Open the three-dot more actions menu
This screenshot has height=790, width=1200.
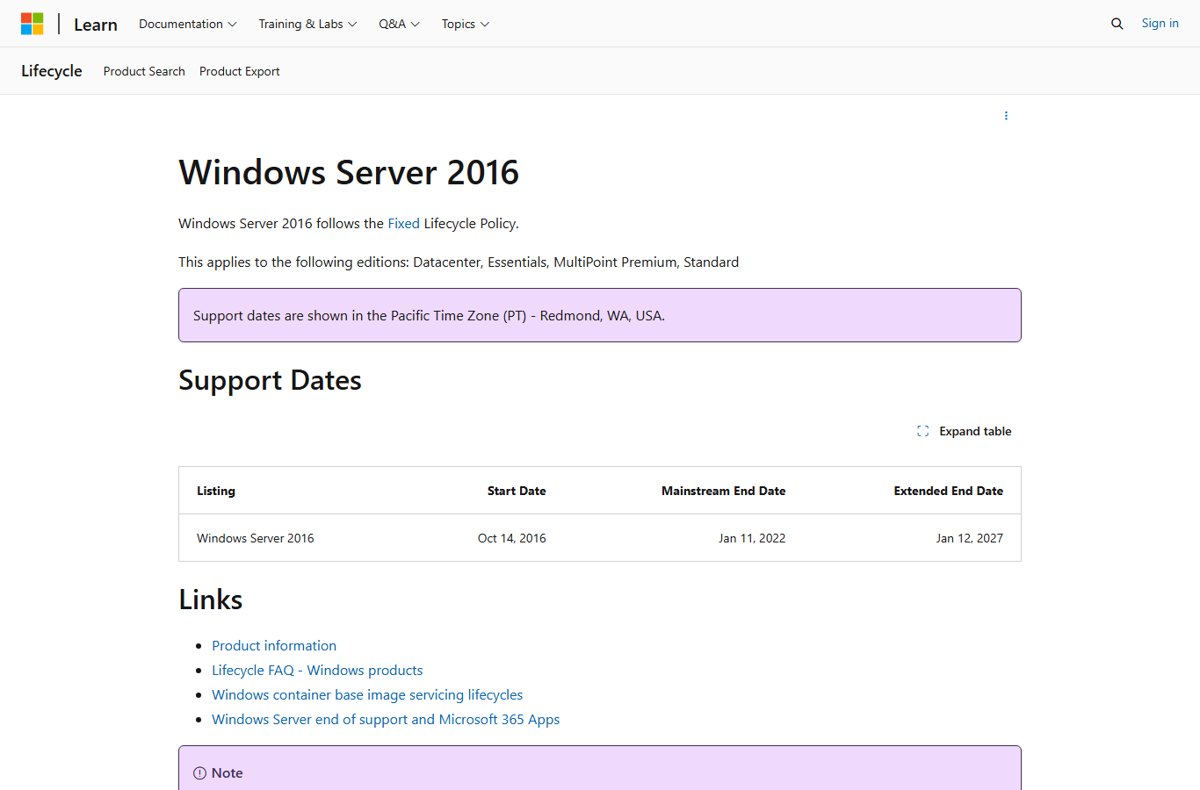pyautogui.click(x=1006, y=116)
